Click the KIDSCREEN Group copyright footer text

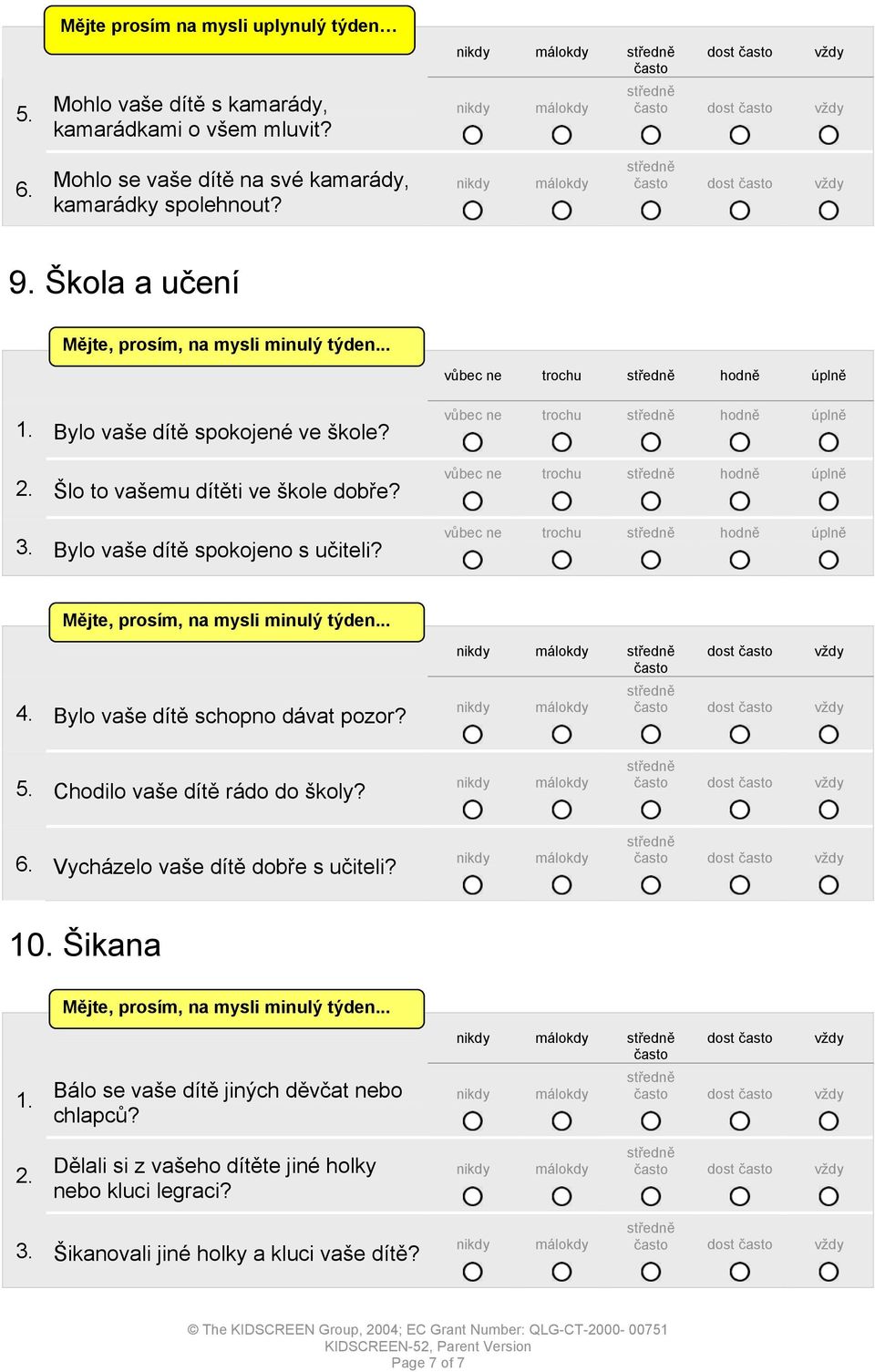427,1329
